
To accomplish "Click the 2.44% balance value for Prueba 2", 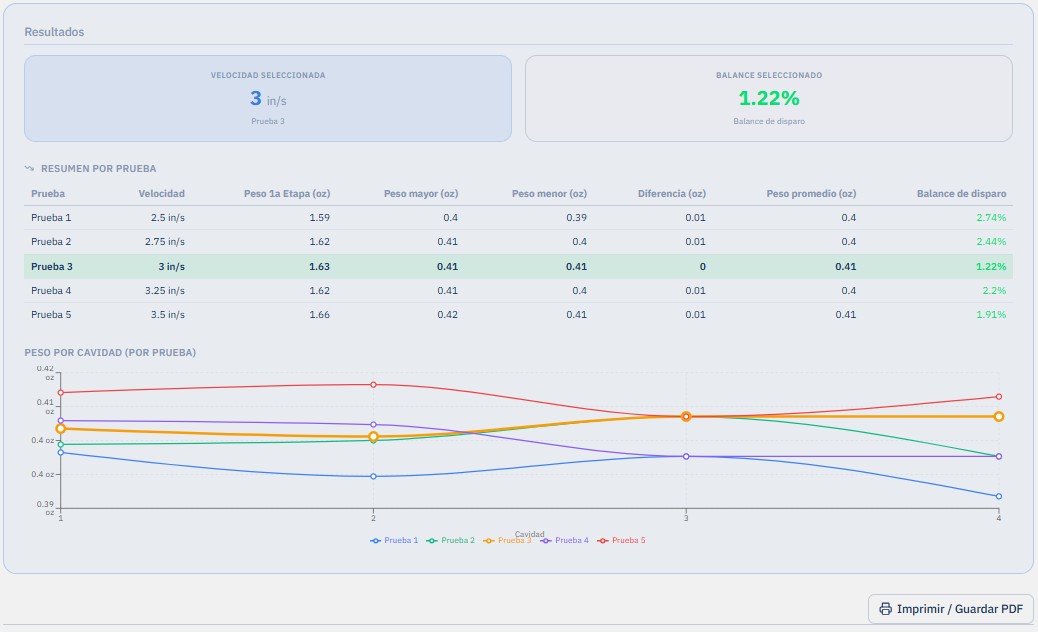I will [x=991, y=242].
